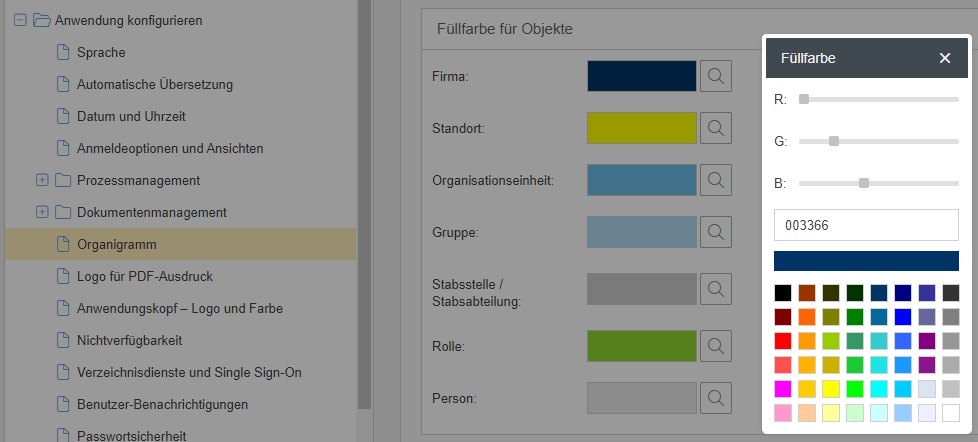
Task: Open color picker for Stabsstelle / Stabsabteilung
Action: tap(716, 290)
